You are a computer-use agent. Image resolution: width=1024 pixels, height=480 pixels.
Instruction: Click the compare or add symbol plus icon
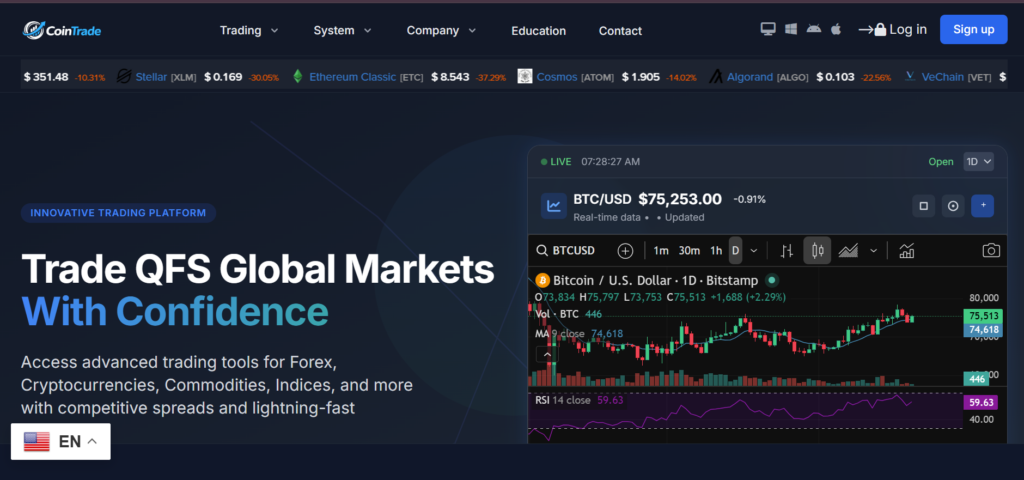(625, 251)
